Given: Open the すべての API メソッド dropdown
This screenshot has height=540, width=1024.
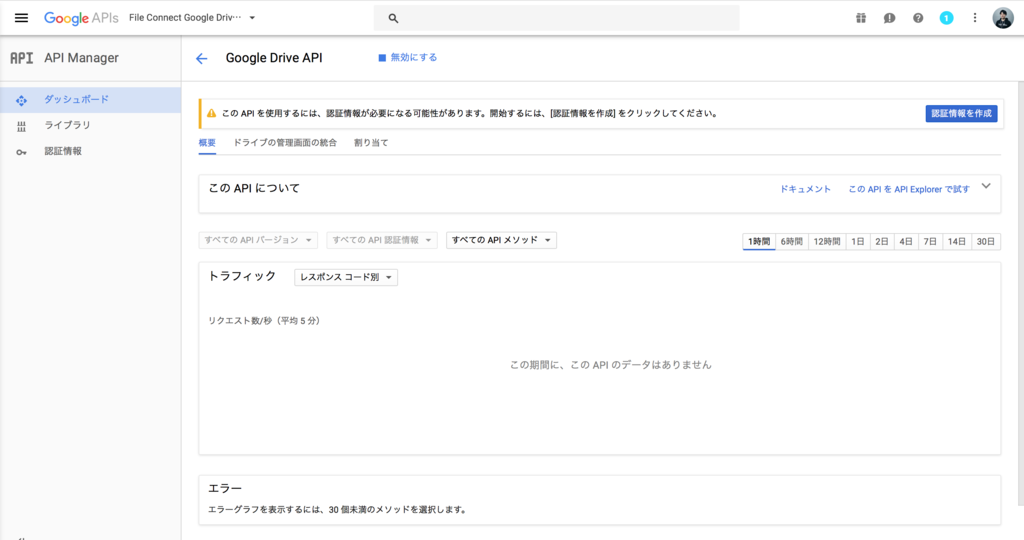Looking at the screenshot, I should [x=502, y=240].
